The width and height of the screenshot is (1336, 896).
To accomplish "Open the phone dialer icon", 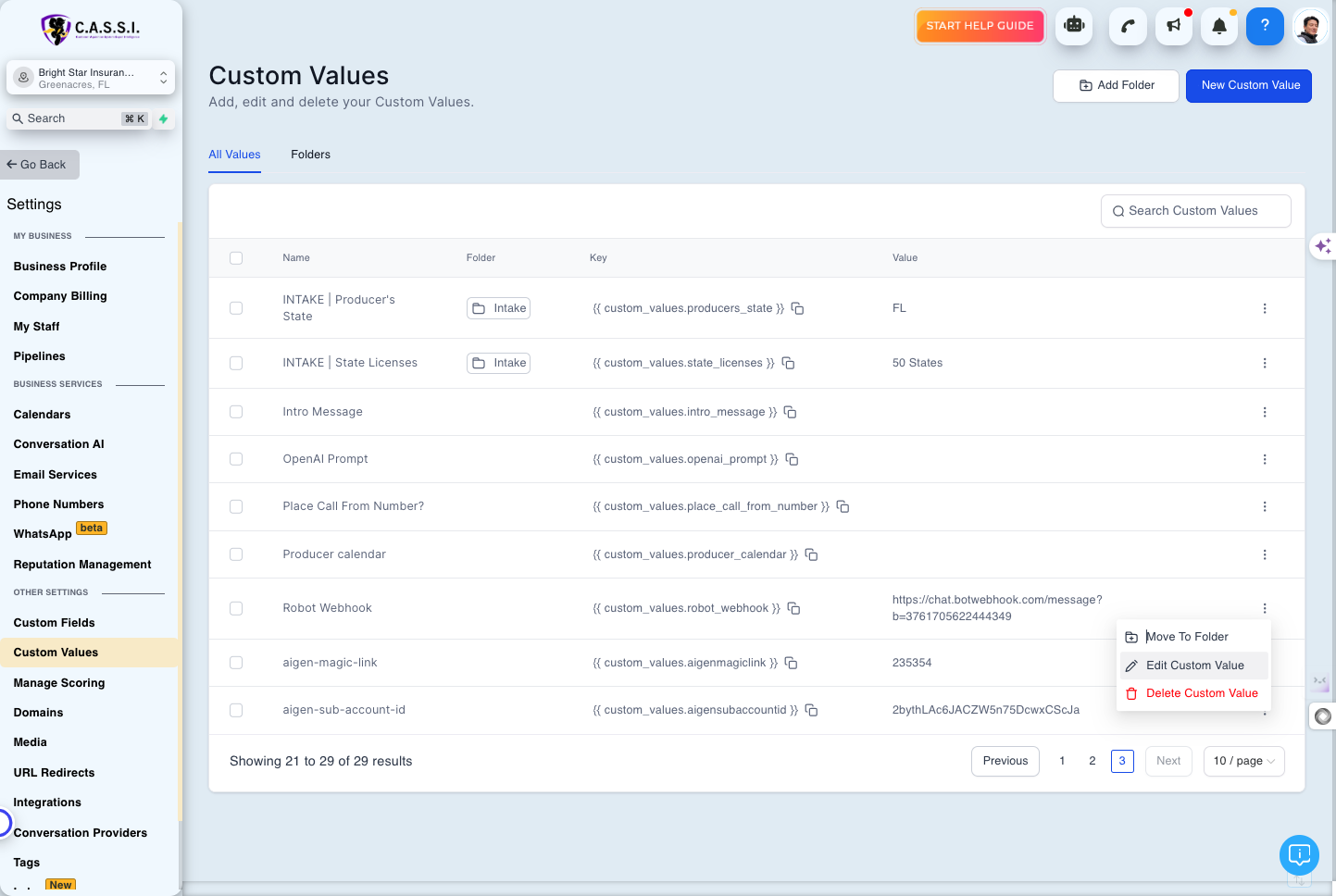I will point(1128,26).
